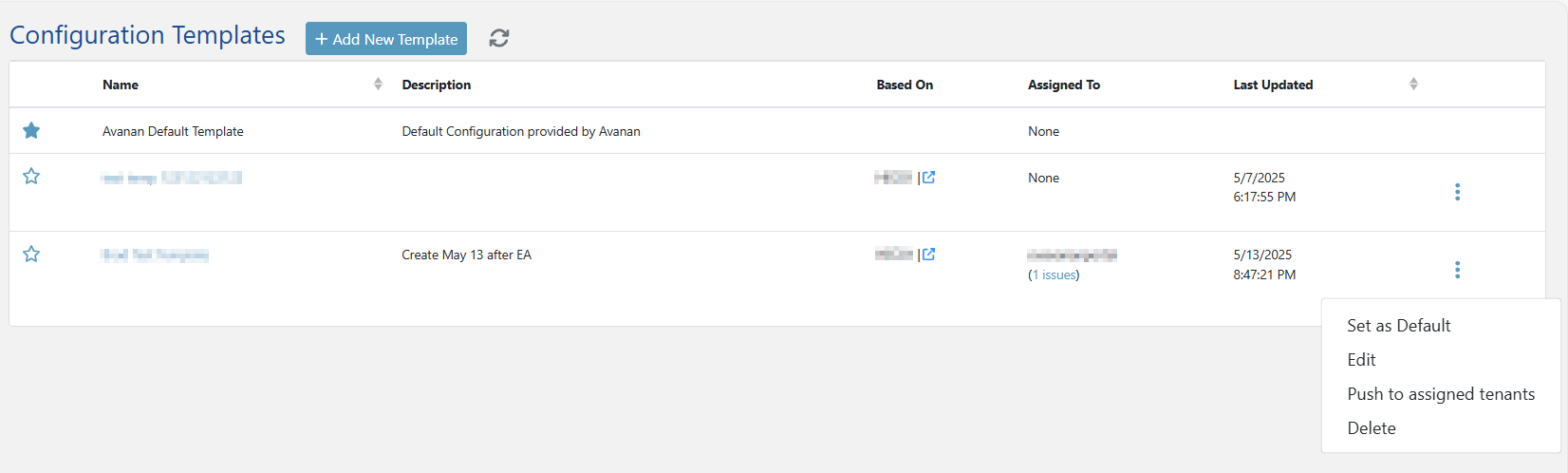Click the Description column header
Image resolution: width=1568 pixels, height=473 pixels.
pyautogui.click(x=436, y=85)
